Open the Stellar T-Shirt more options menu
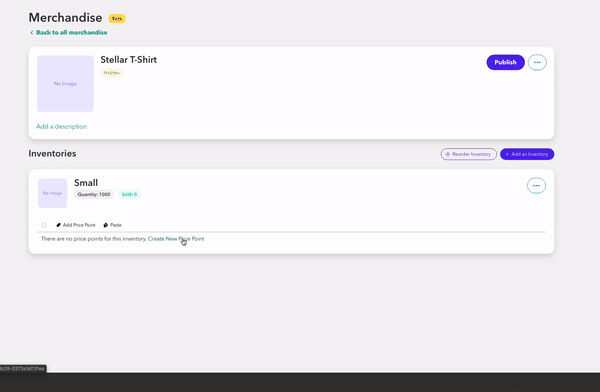 [x=537, y=62]
